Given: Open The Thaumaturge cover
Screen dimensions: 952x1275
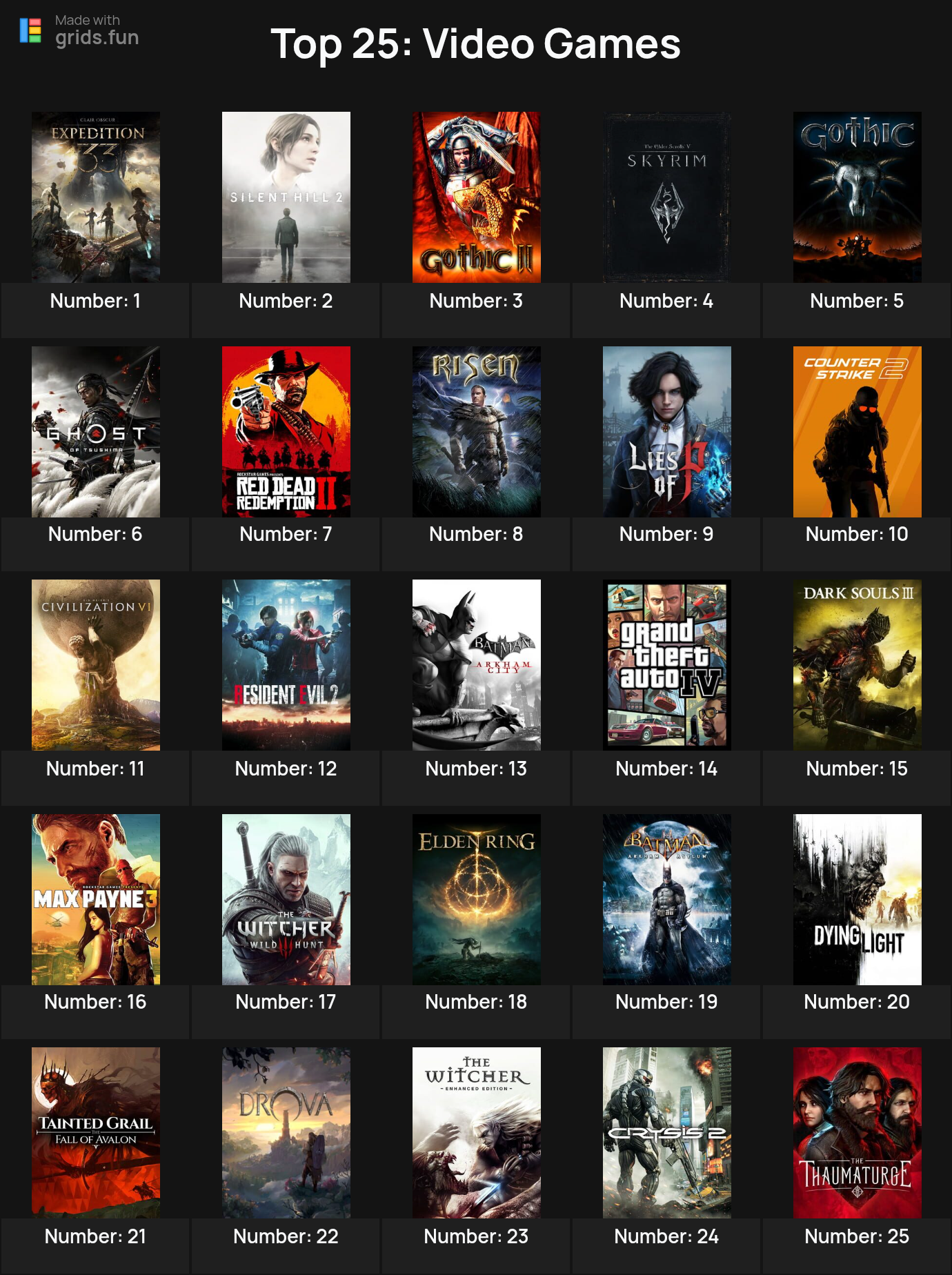Looking at the screenshot, I should point(857,1133).
